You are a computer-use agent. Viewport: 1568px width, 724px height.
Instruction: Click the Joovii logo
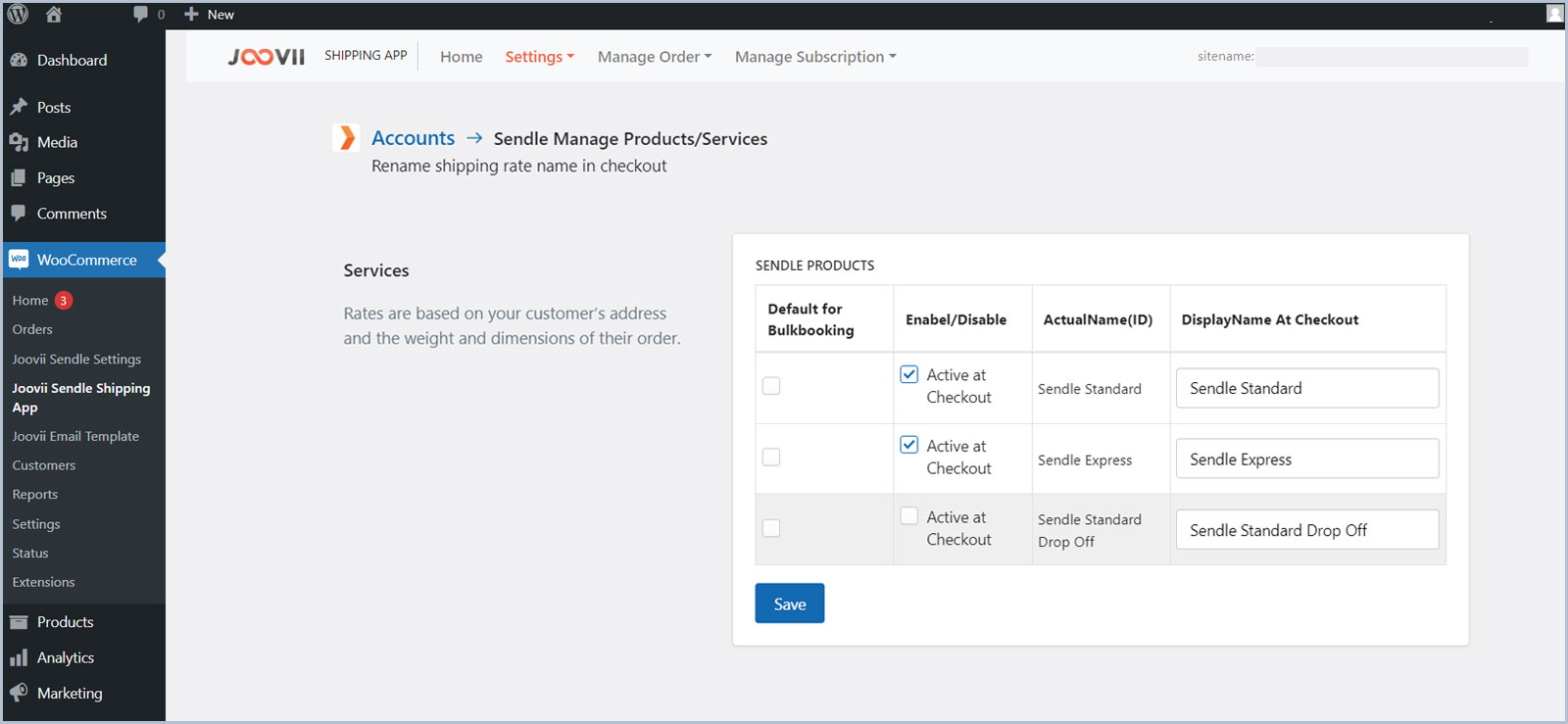[x=267, y=57]
